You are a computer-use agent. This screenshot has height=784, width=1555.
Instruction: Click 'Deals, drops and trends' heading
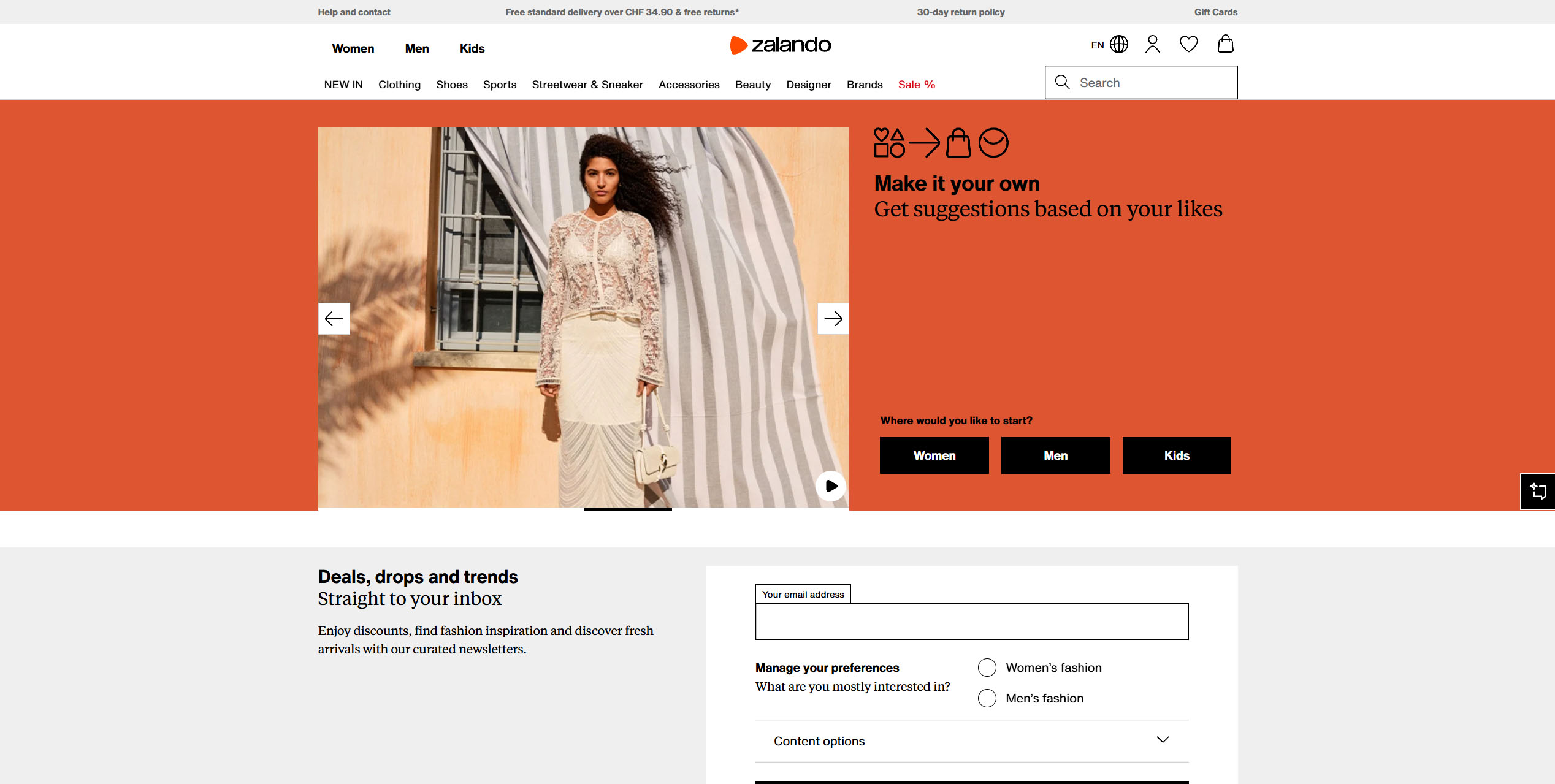coord(418,577)
